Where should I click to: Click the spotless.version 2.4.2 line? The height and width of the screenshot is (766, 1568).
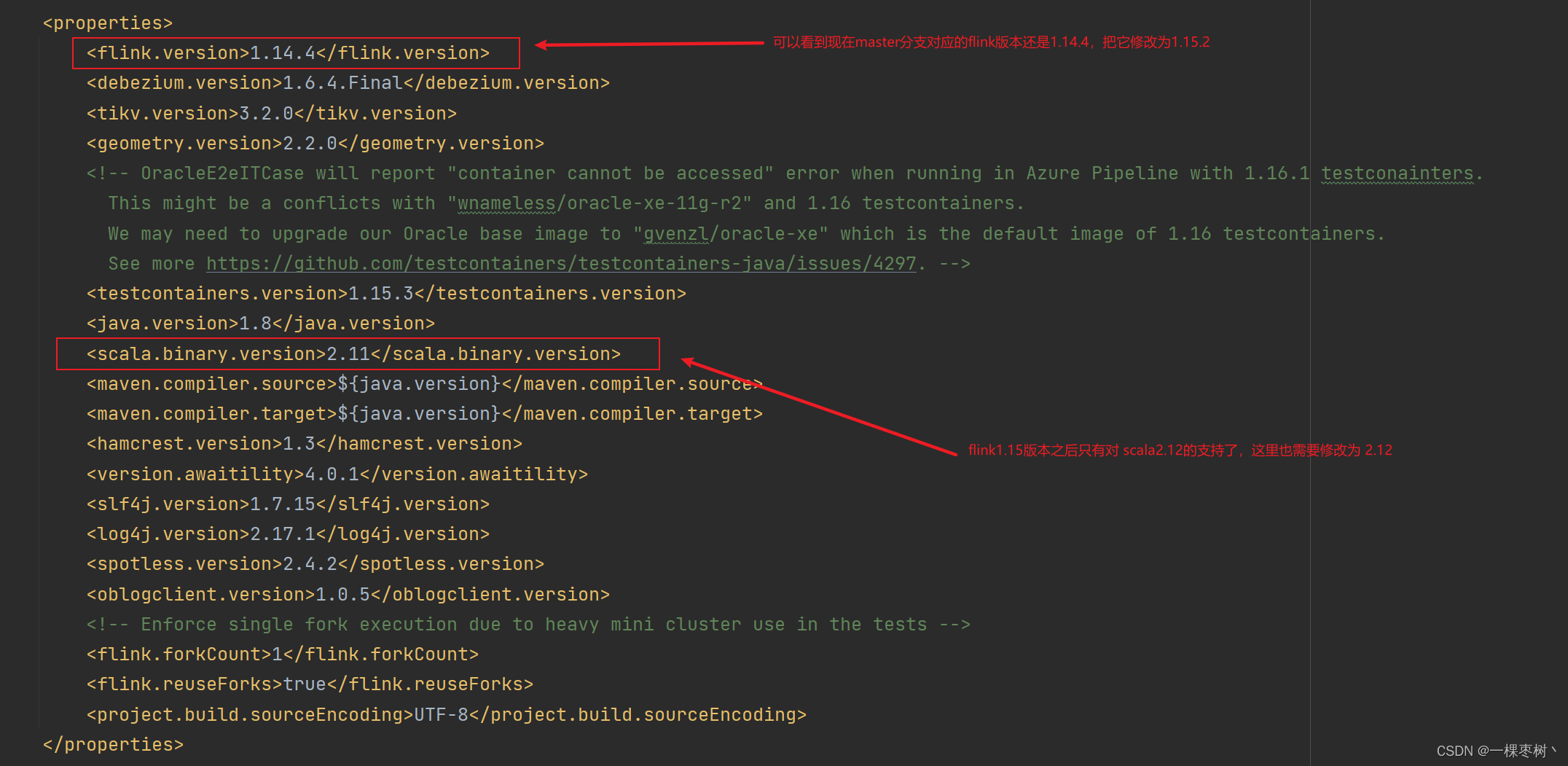(x=315, y=564)
